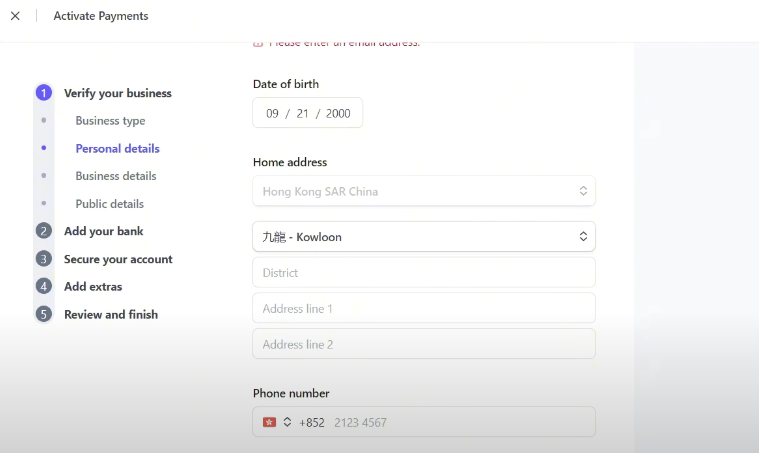Screen dimensions: 759x453
Task: Jump to Add your bank step
Action: click(x=103, y=231)
